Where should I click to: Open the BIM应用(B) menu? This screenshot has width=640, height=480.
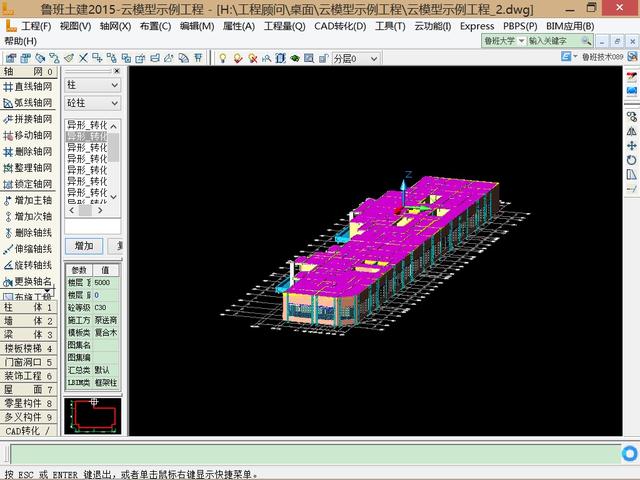(x=570, y=26)
